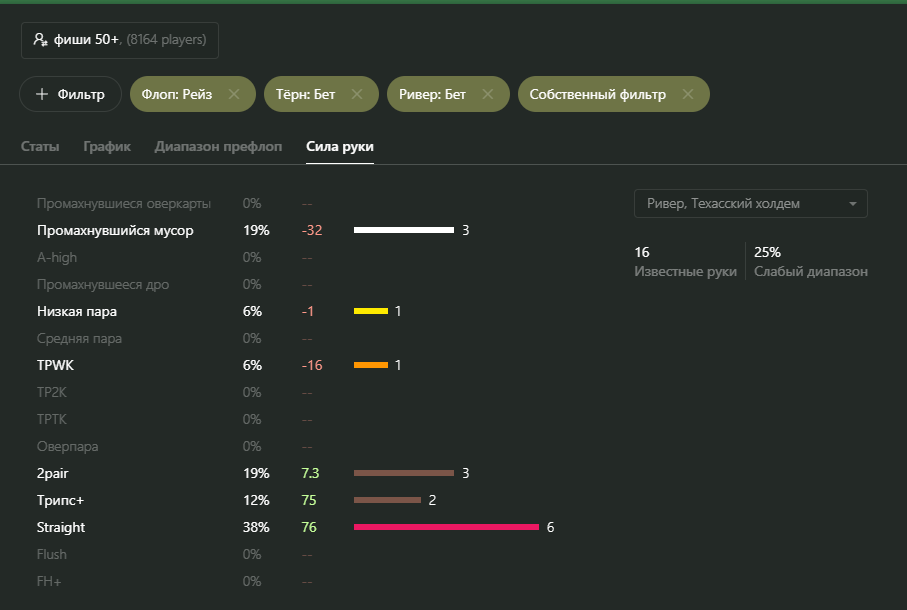This screenshot has width=907, height=610.
Task: Click the red Straight bar
Action: tap(446, 527)
